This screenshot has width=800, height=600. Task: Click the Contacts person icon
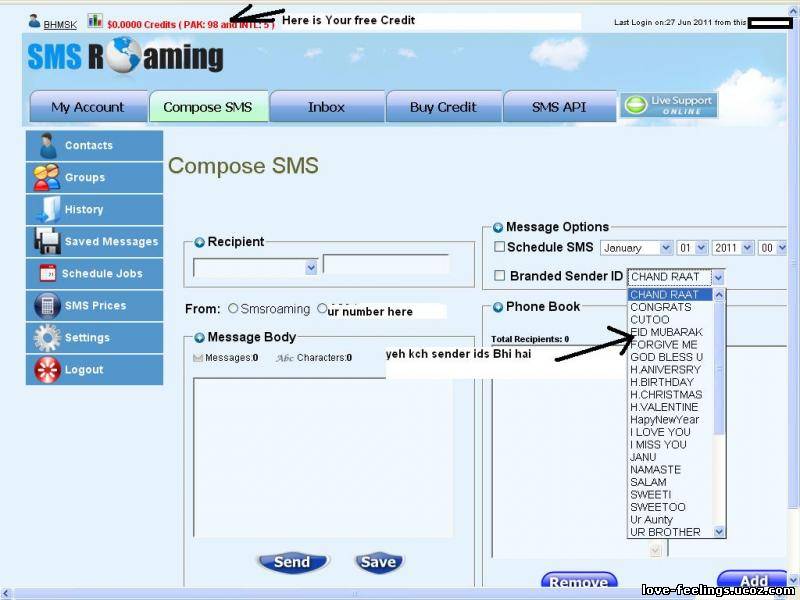coord(48,146)
